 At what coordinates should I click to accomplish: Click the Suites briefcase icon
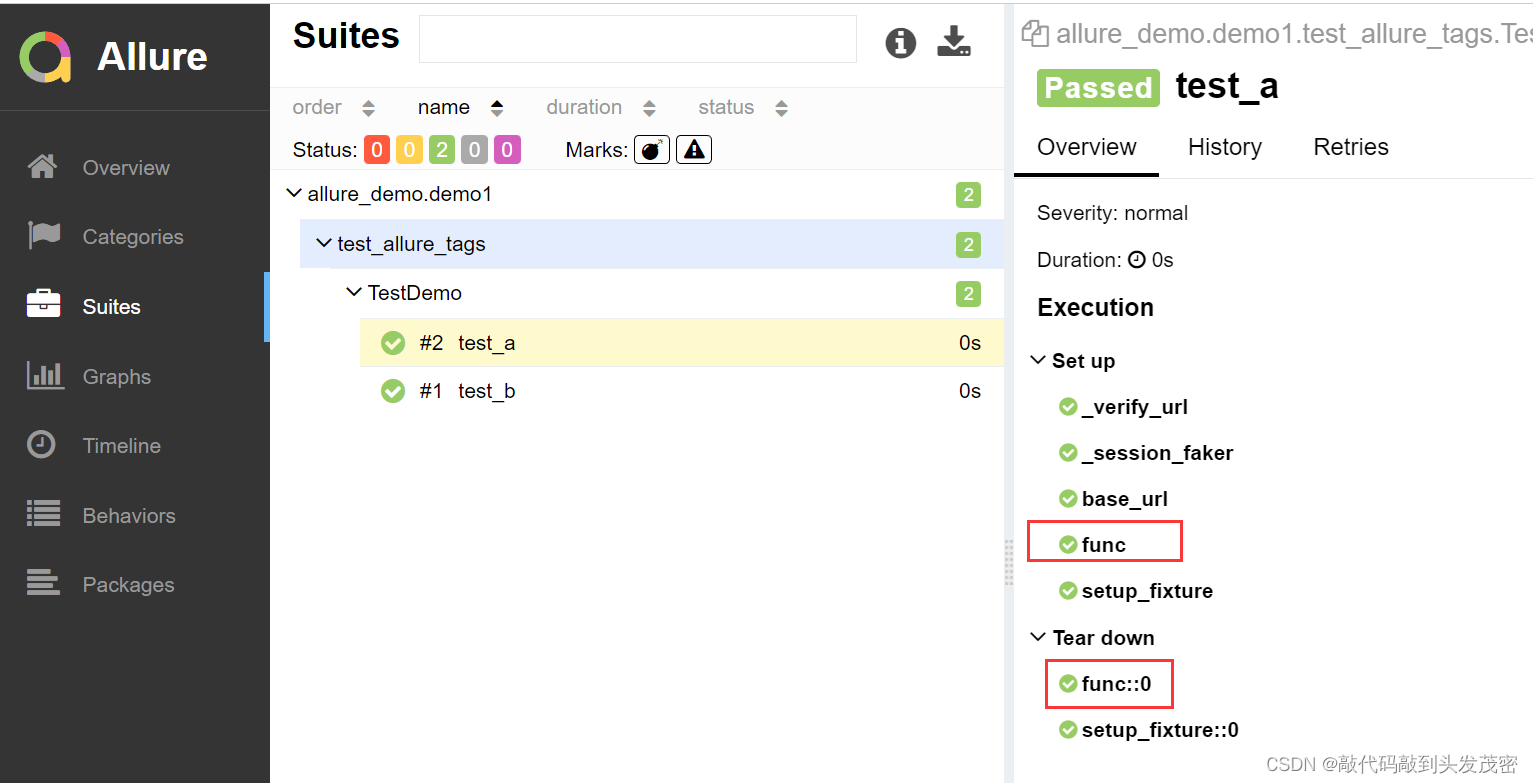pyautogui.click(x=43, y=305)
